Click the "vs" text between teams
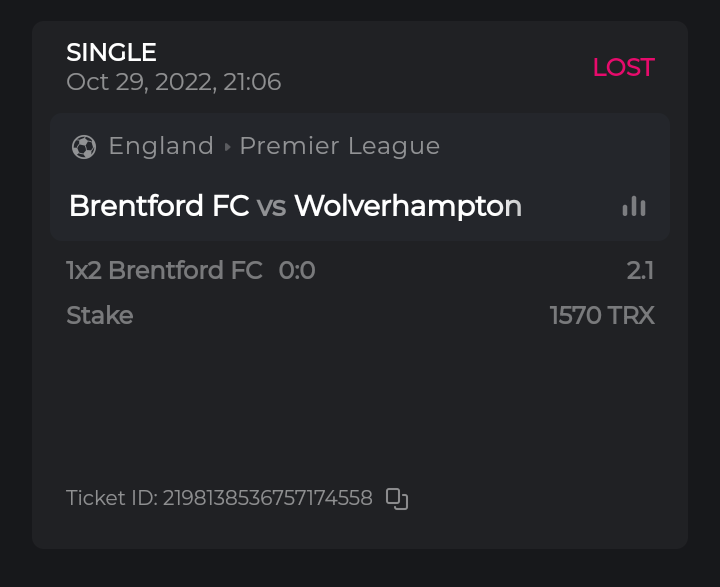This screenshot has width=720, height=587. [x=271, y=207]
